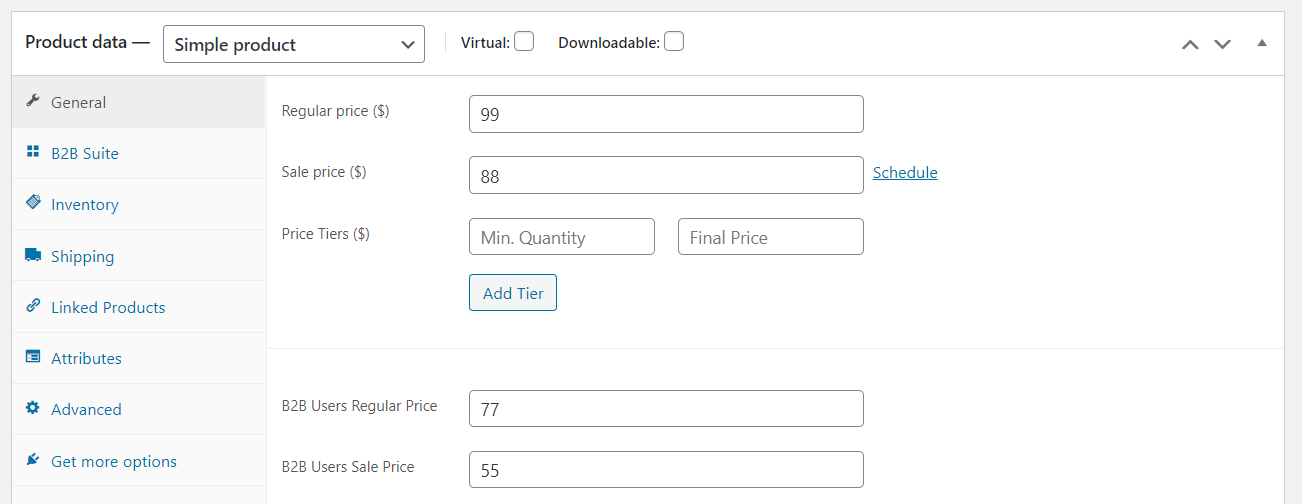Move Product data panel down

pyautogui.click(x=1222, y=44)
